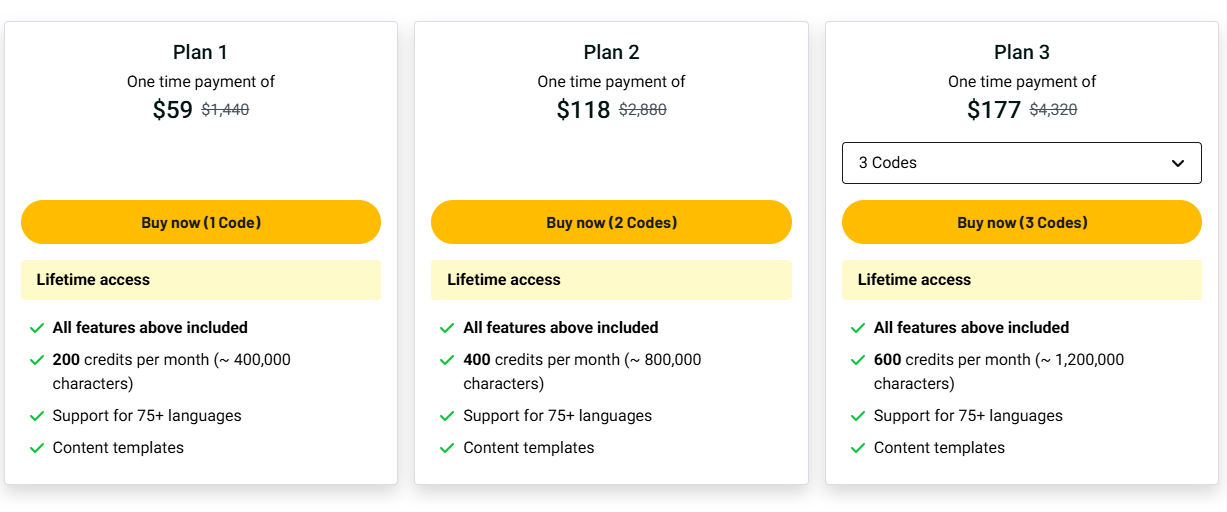Viewport: 1227px width, 512px height.
Task: Click the struck-through $2,880 original price
Action: 643,110
